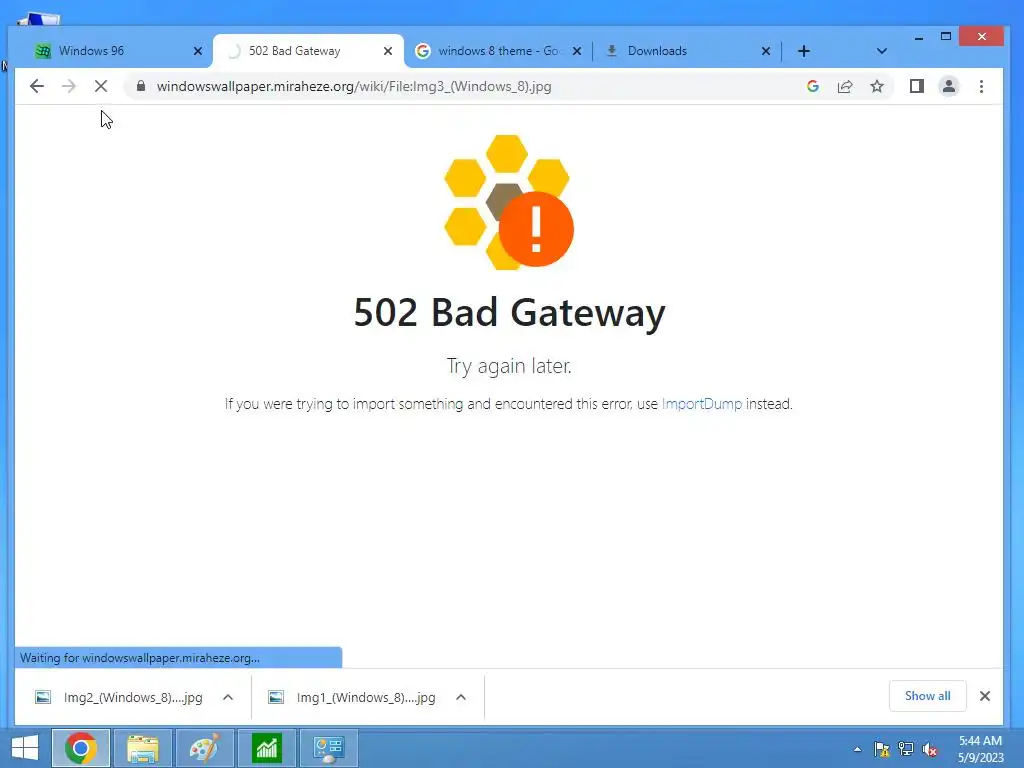Open the Chrome three-dot menu
The image size is (1024, 768).
(982, 86)
